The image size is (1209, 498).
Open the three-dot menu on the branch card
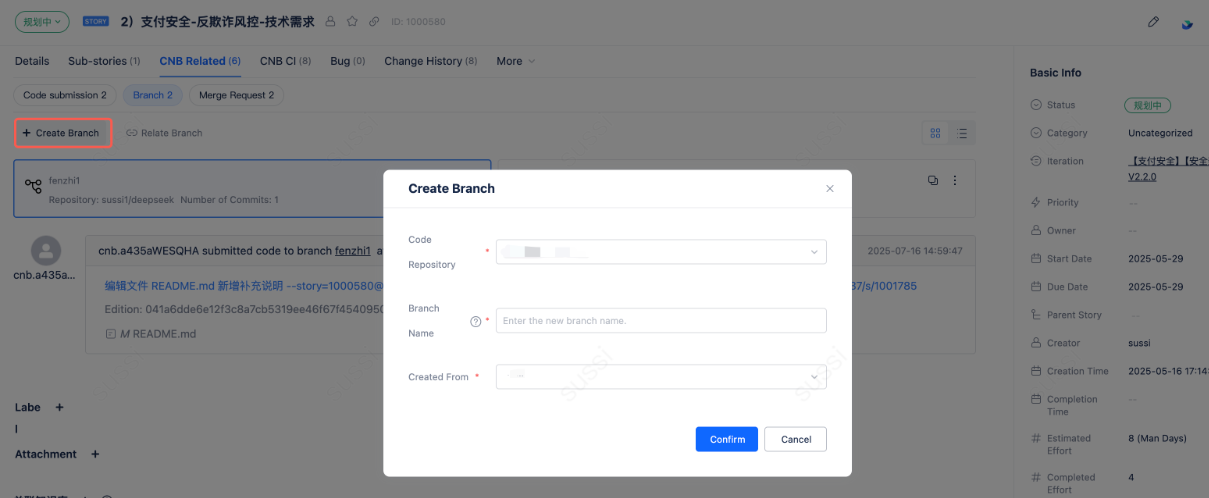pos(955,181)
